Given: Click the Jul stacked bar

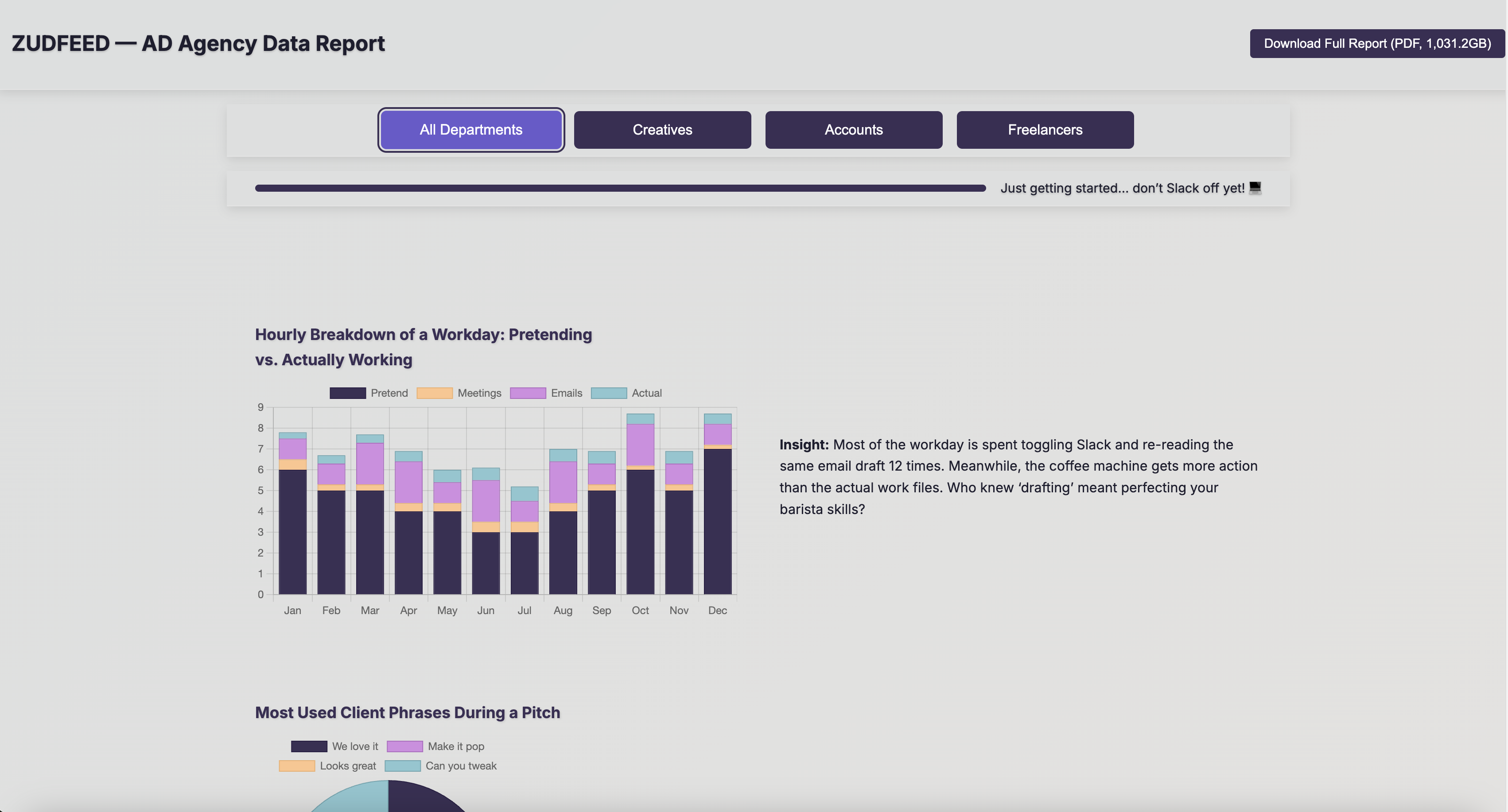Looking at the screenshot, I should (x=524, y=541).
